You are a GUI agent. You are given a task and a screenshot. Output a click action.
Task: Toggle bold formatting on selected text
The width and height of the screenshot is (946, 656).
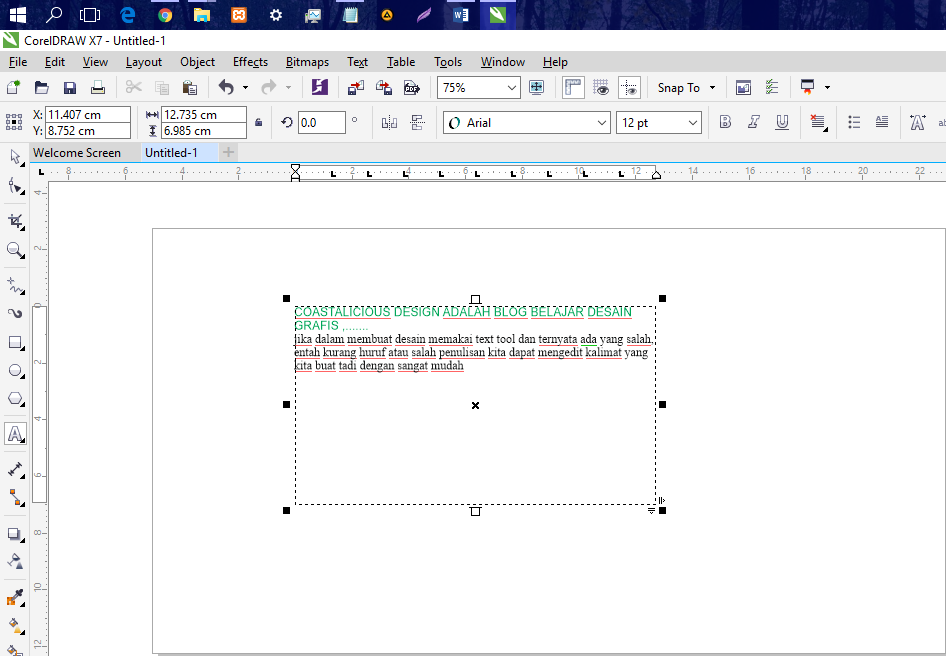click(724, 122)
